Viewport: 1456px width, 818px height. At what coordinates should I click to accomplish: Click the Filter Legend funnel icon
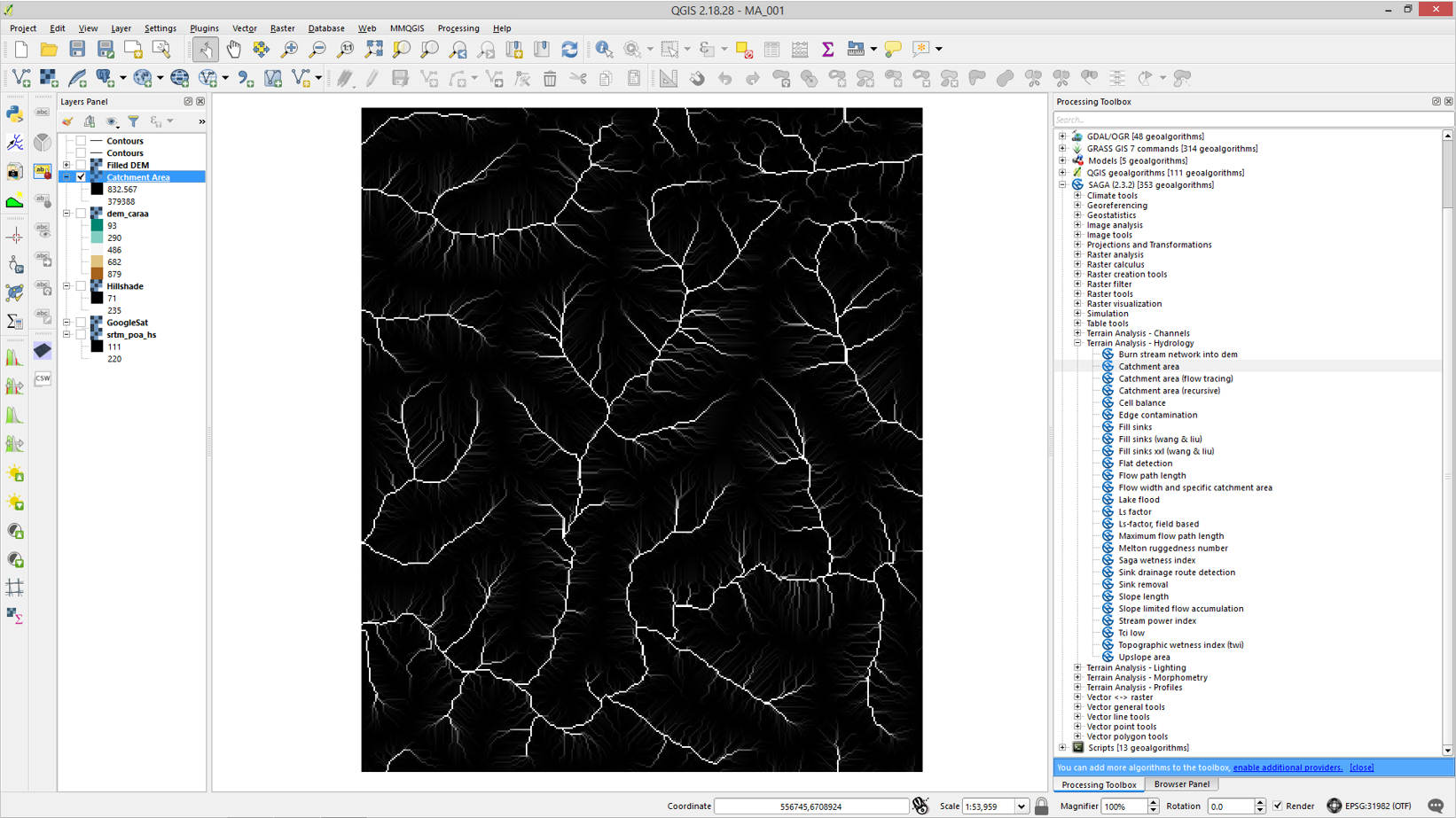(134, 121)
